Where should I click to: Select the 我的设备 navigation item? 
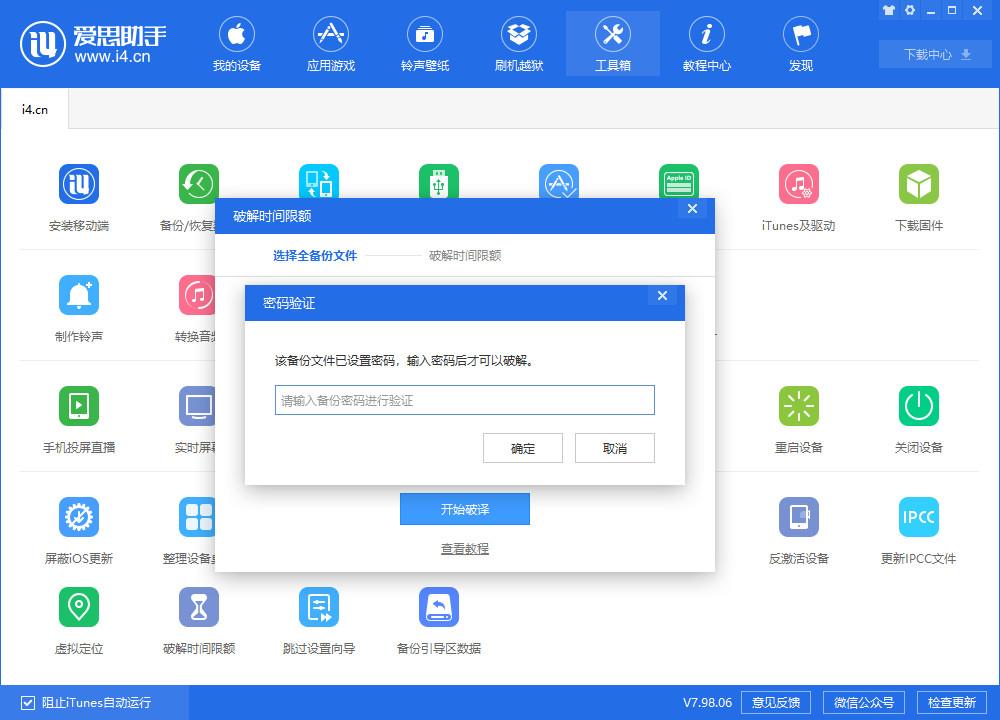[237, 43]
